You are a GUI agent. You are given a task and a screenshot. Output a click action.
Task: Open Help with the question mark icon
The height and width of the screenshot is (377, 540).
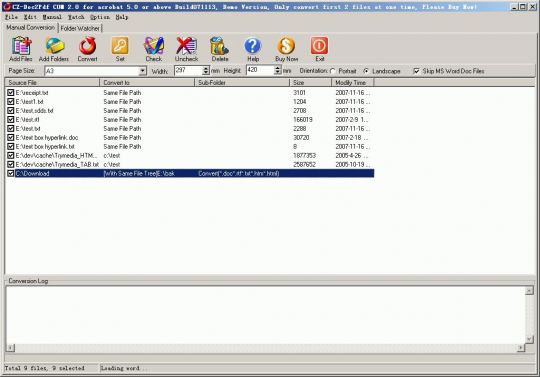click(x=253, y=46)
